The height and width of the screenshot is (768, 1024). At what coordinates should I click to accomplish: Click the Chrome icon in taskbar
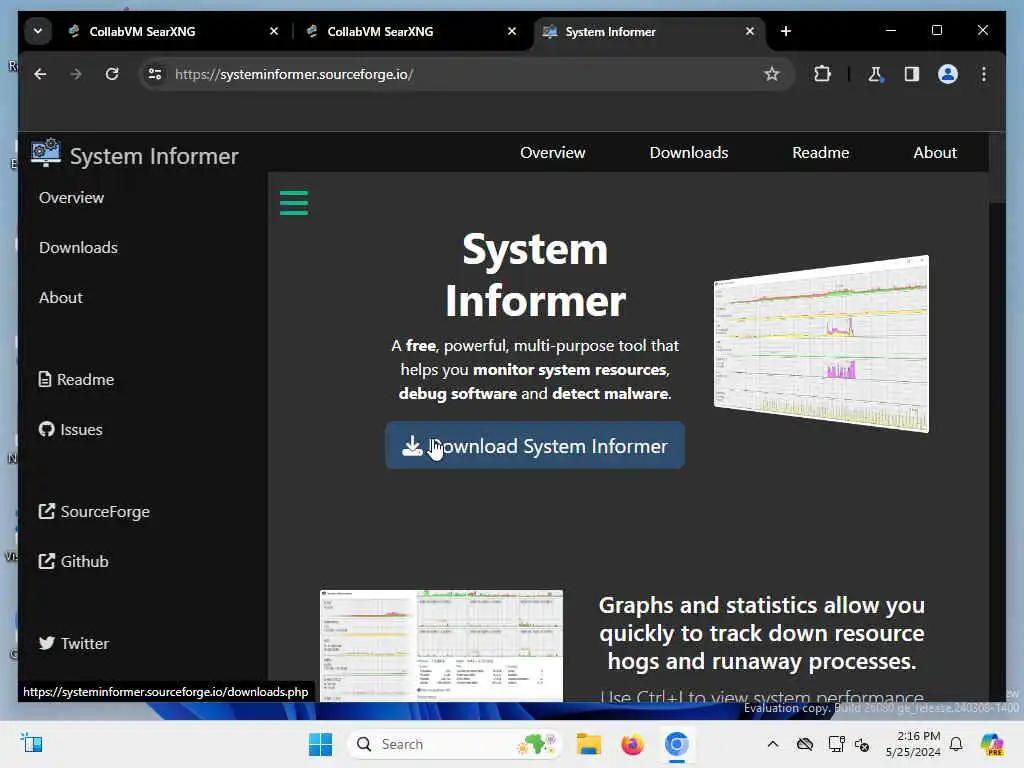677,744
